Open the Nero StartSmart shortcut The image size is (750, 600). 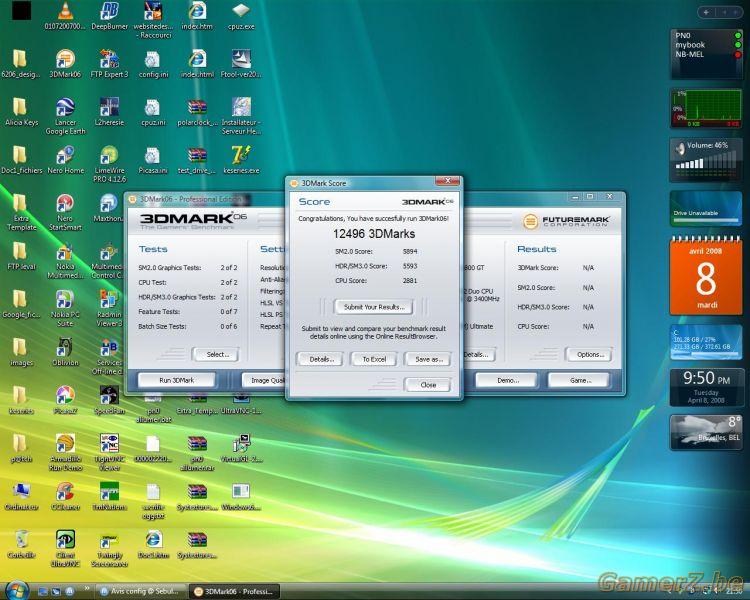point(65,212)
